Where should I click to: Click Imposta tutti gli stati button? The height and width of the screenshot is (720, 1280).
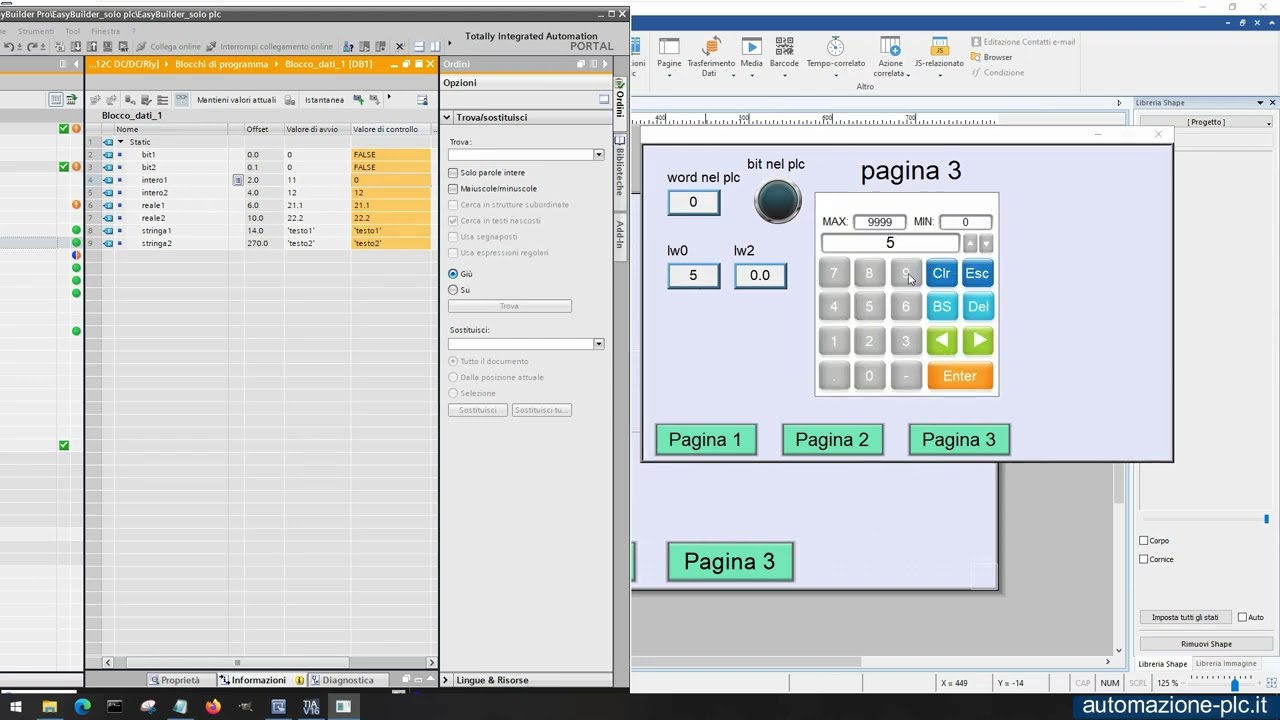(1185, 618)
